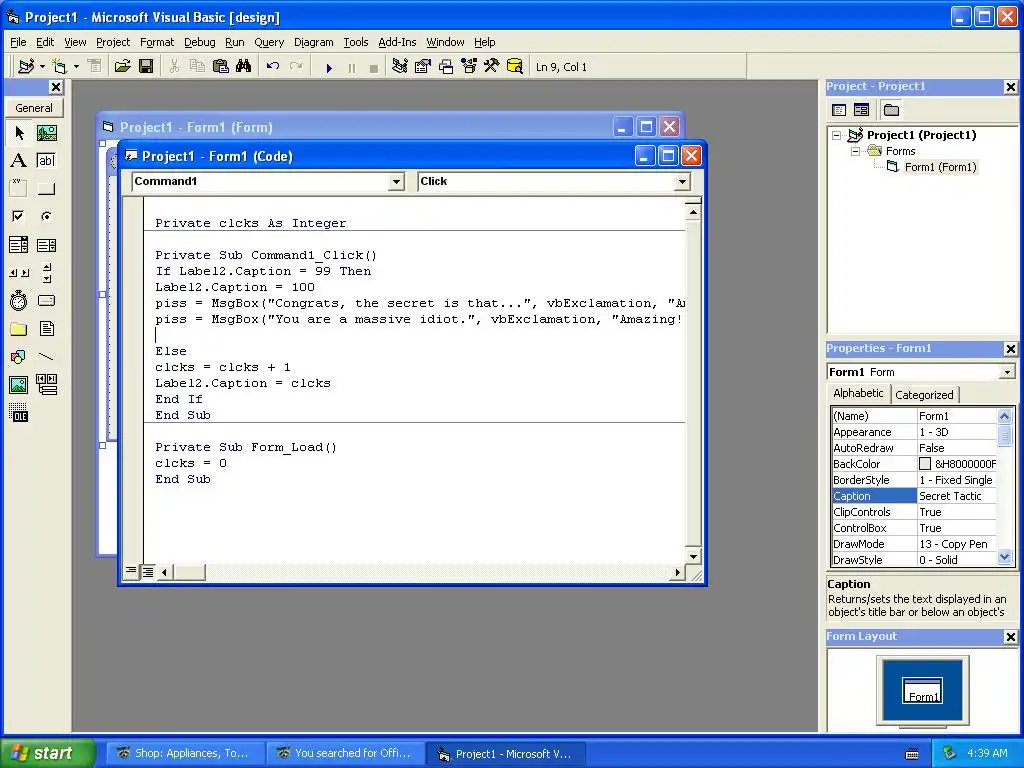This screenshot has width=1024, height=768.
Task: Open the Toolbox toolbar icon
Action: pos(491,67)
